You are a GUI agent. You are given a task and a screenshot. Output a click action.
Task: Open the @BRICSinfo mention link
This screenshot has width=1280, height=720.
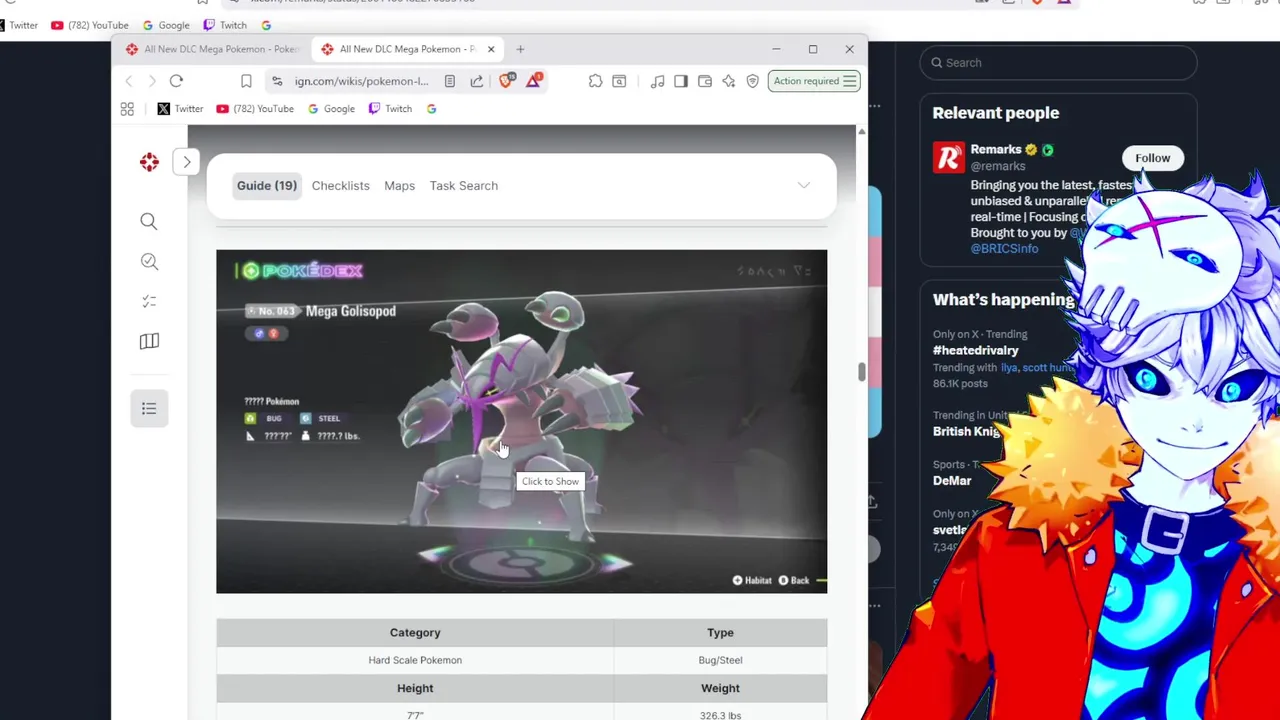(1004, 248)
